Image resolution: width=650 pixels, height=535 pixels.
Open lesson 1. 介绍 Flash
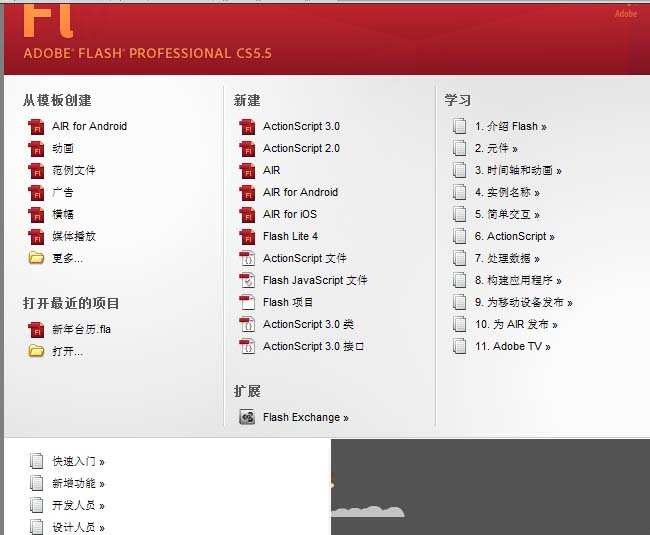click(511, 126)
